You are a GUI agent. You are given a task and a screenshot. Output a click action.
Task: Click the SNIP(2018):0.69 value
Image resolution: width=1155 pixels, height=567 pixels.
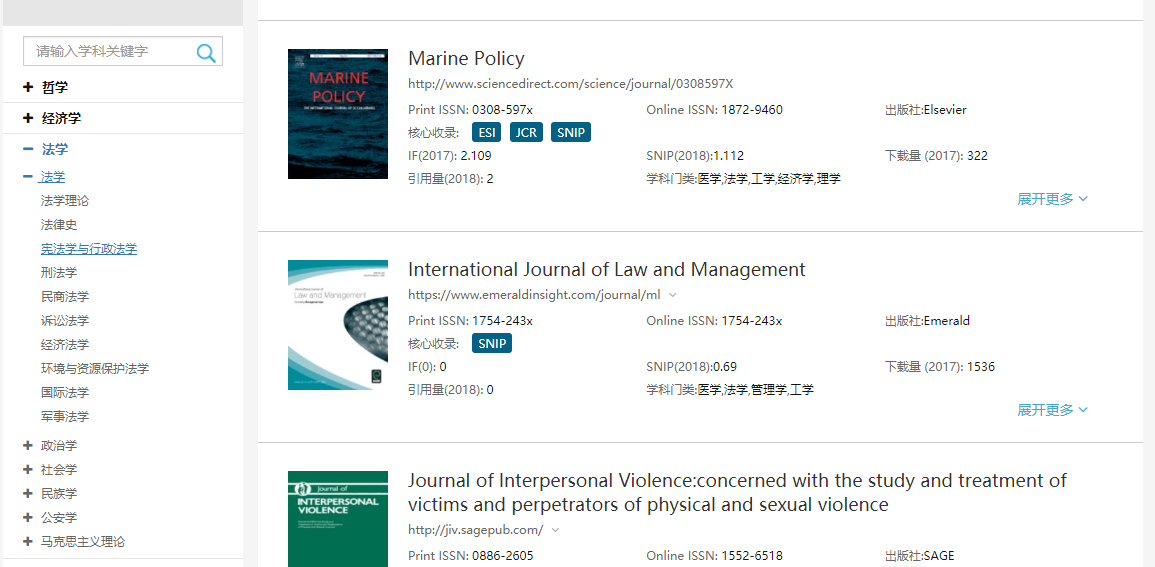click(x=692, y=366)
